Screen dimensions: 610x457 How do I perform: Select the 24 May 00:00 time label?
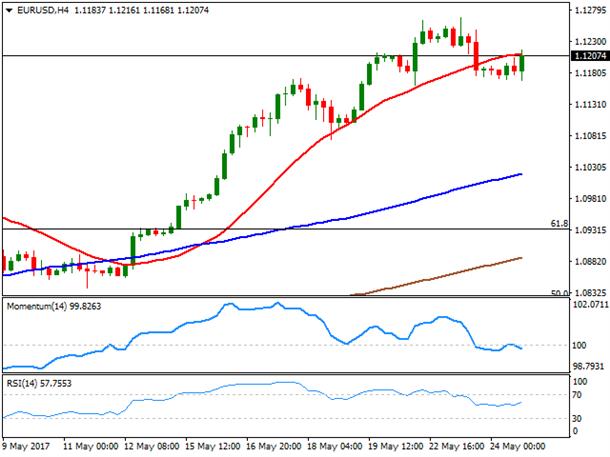[518, 446]
